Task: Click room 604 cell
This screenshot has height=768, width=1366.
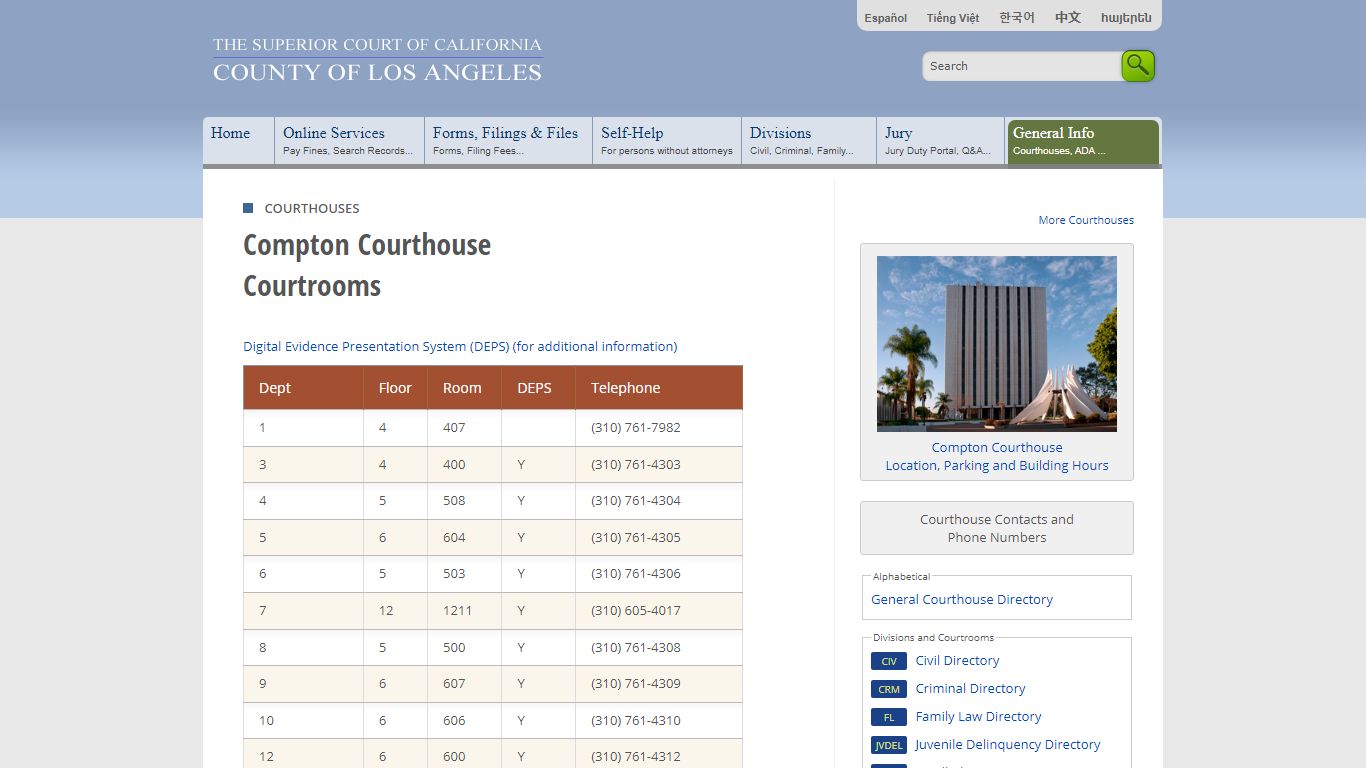Action: pos(464,538)
